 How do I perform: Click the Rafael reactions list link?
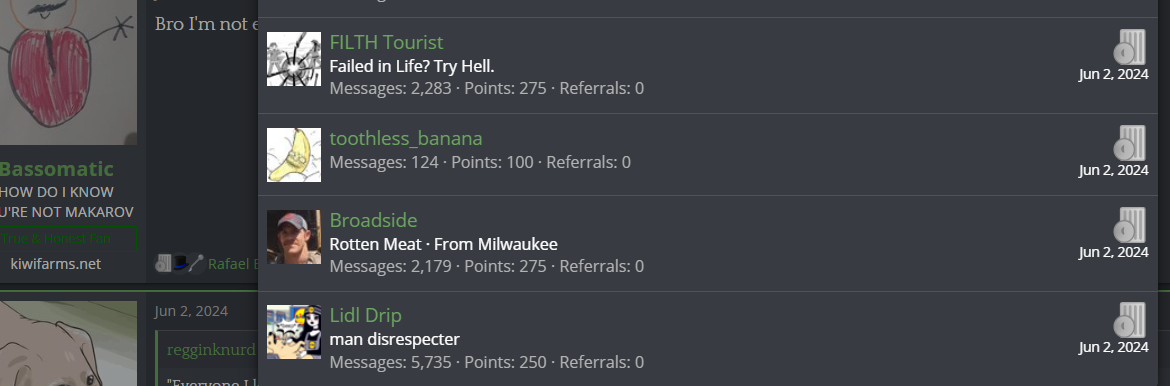point(233,264)
